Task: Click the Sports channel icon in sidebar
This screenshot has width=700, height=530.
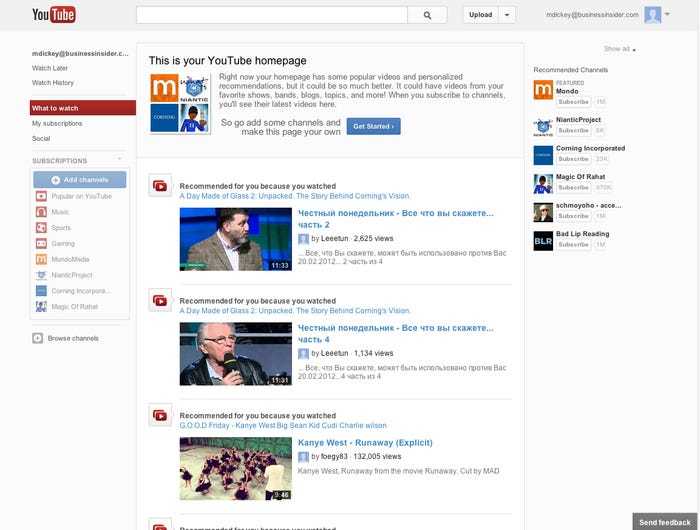Action: point(41,228)
